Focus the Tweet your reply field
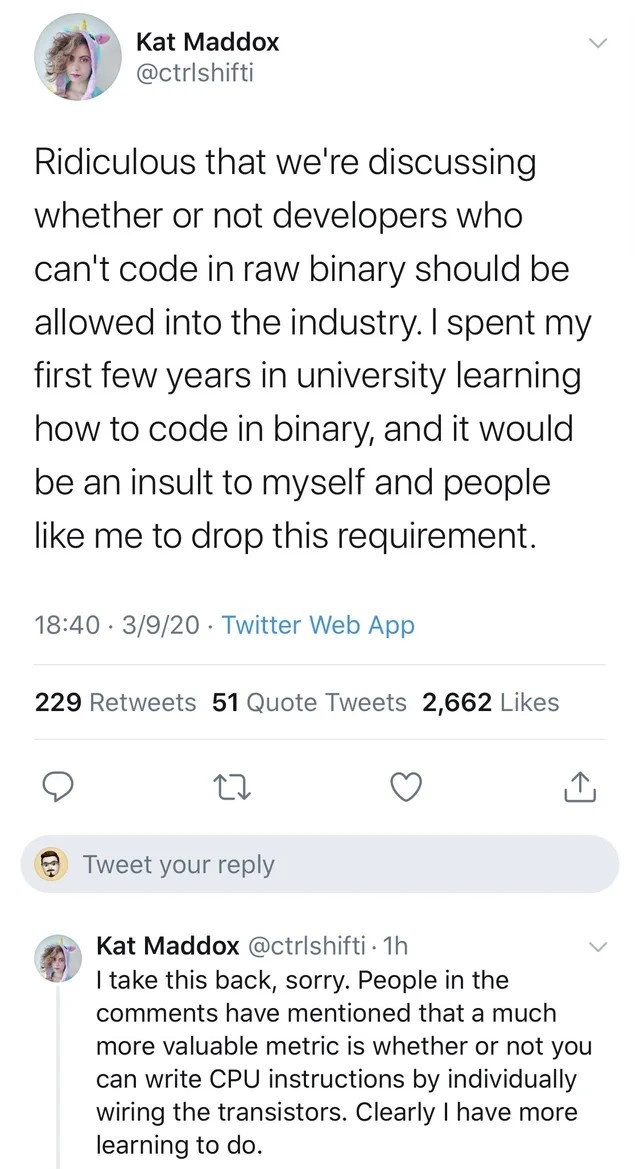Viewport: 640px width, 1169px height. (320, 864)
